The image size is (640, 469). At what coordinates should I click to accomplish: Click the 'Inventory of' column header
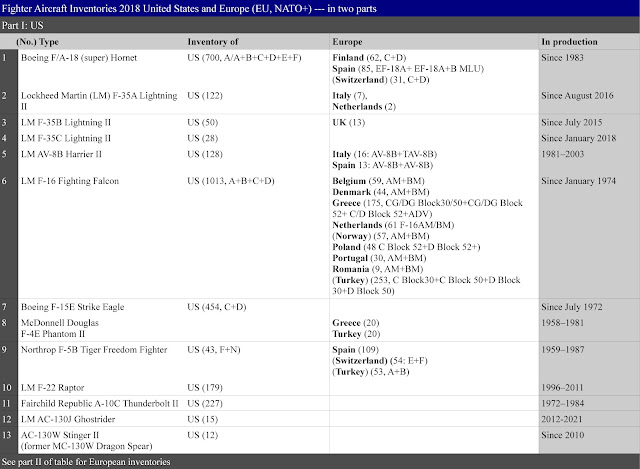point(213,42)
